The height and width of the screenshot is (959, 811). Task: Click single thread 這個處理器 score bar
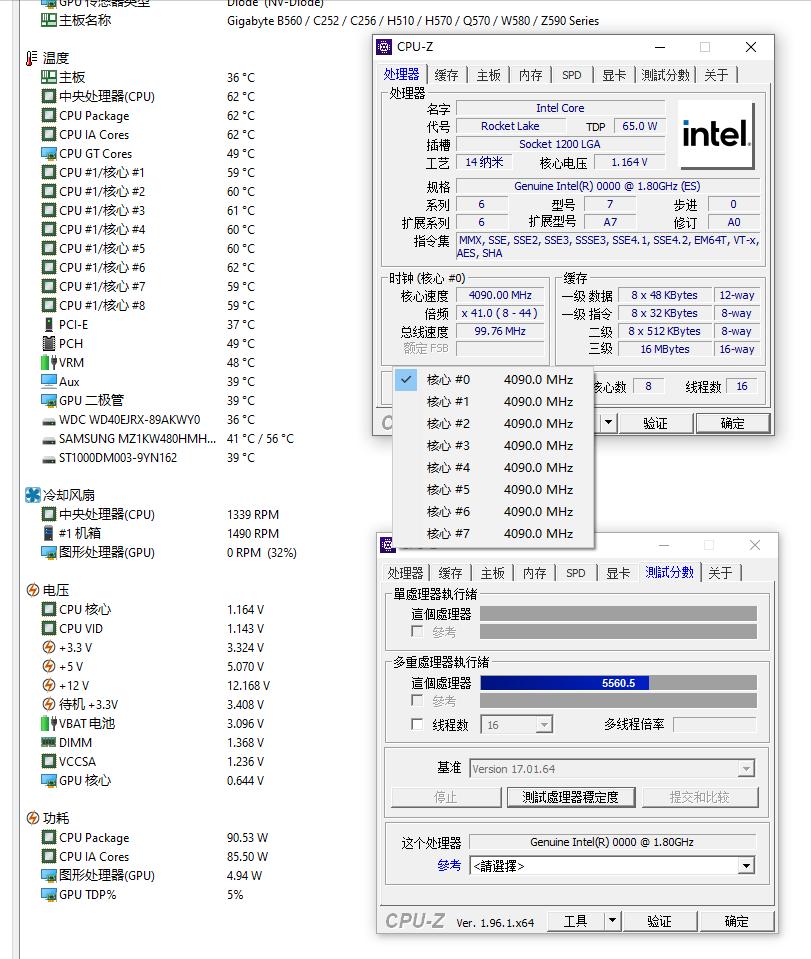(618, 613)
